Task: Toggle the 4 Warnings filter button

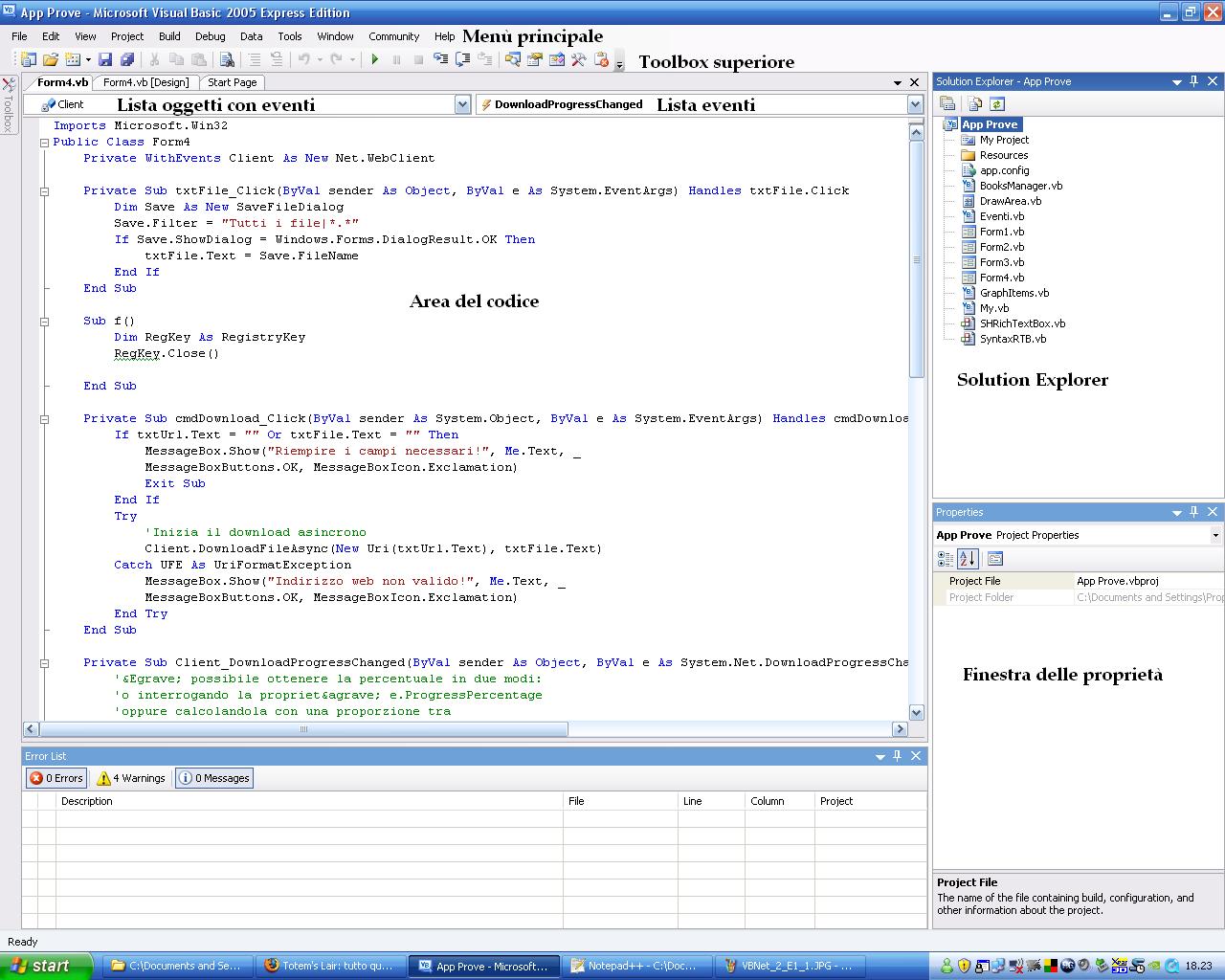Action: 131,778
